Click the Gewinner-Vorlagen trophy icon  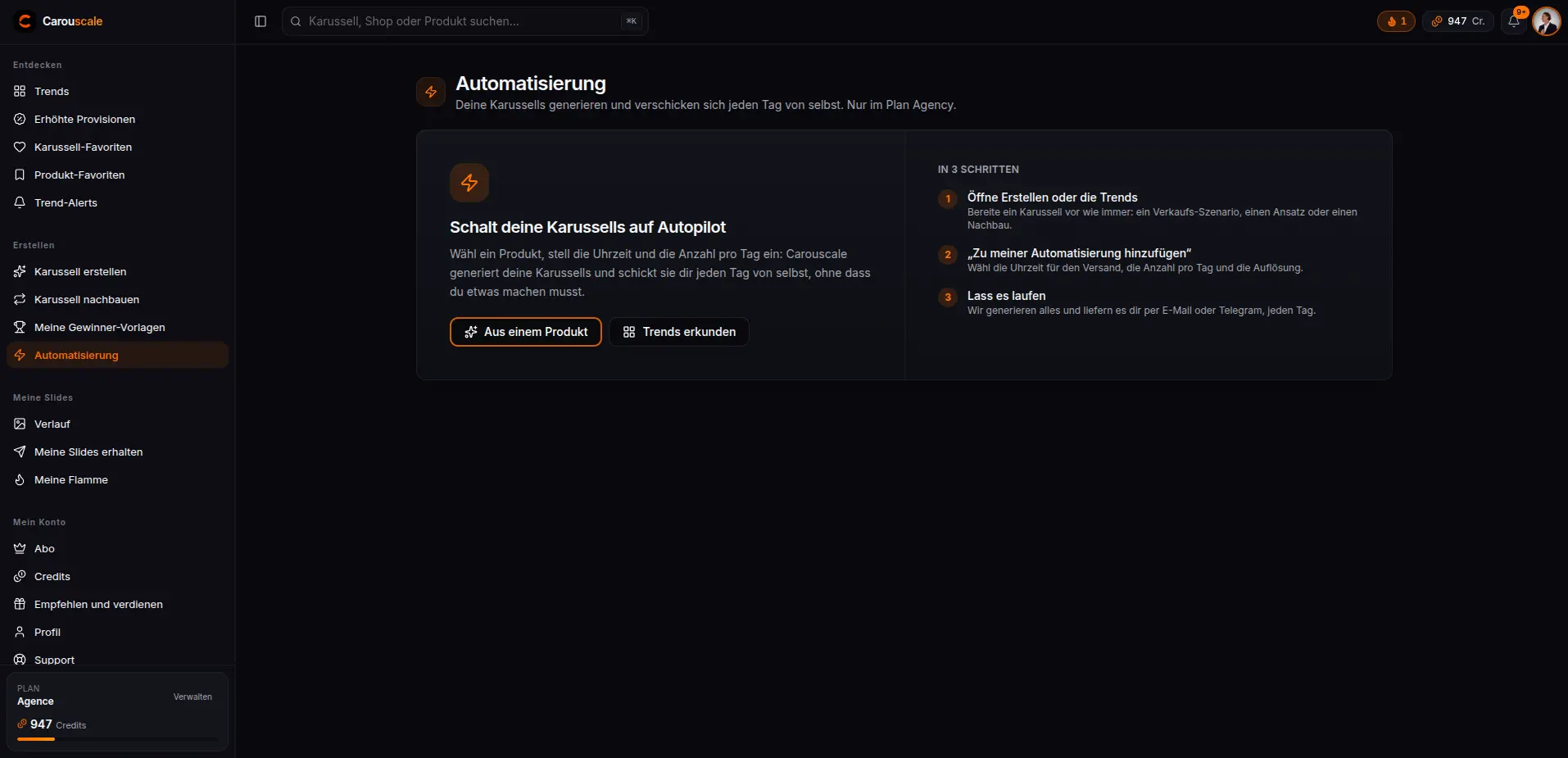pyautogui.click(x=20, y=327)
